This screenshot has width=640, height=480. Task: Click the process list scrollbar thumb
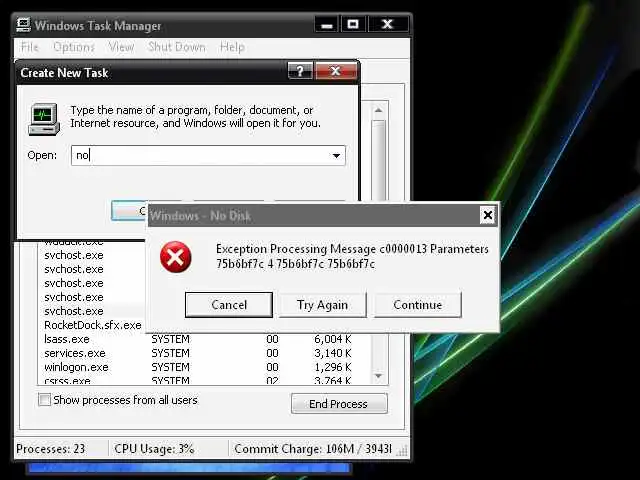pos(379,161)
